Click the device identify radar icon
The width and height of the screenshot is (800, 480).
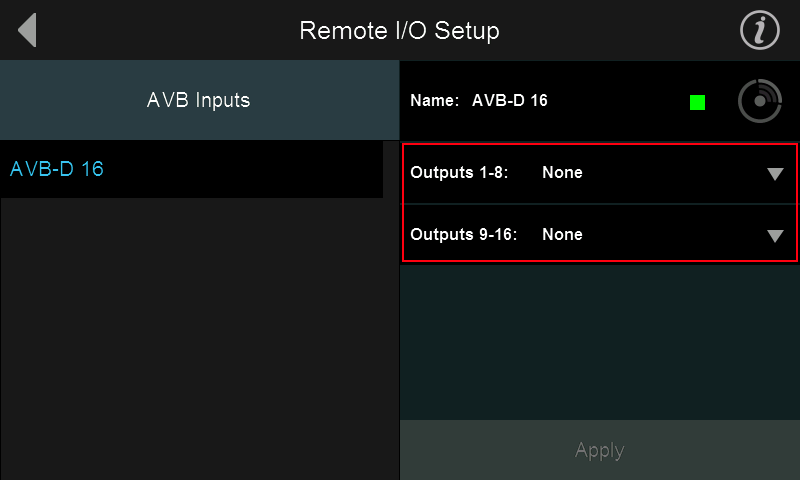click(x=760, y=101)
